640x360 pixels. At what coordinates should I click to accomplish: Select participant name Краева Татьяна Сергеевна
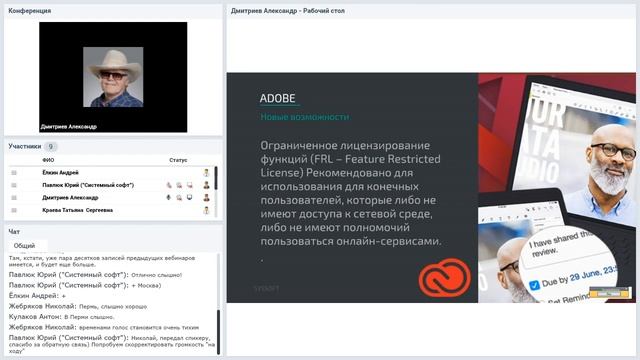78,210
